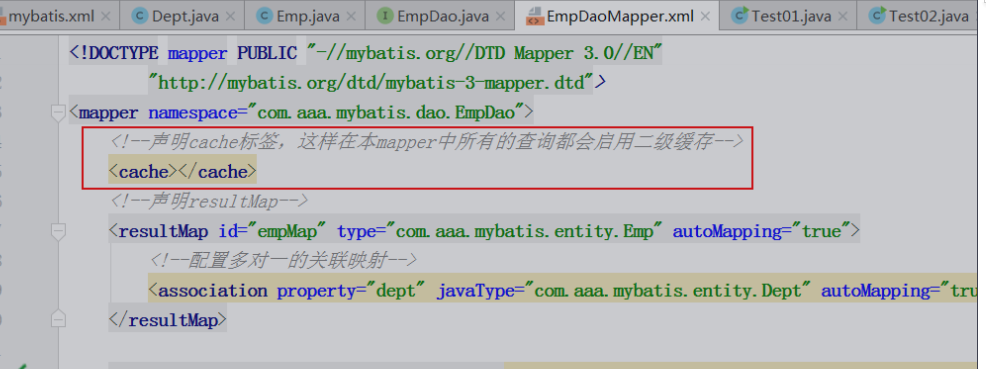Click the comment about declaring the cache tag

427,142
